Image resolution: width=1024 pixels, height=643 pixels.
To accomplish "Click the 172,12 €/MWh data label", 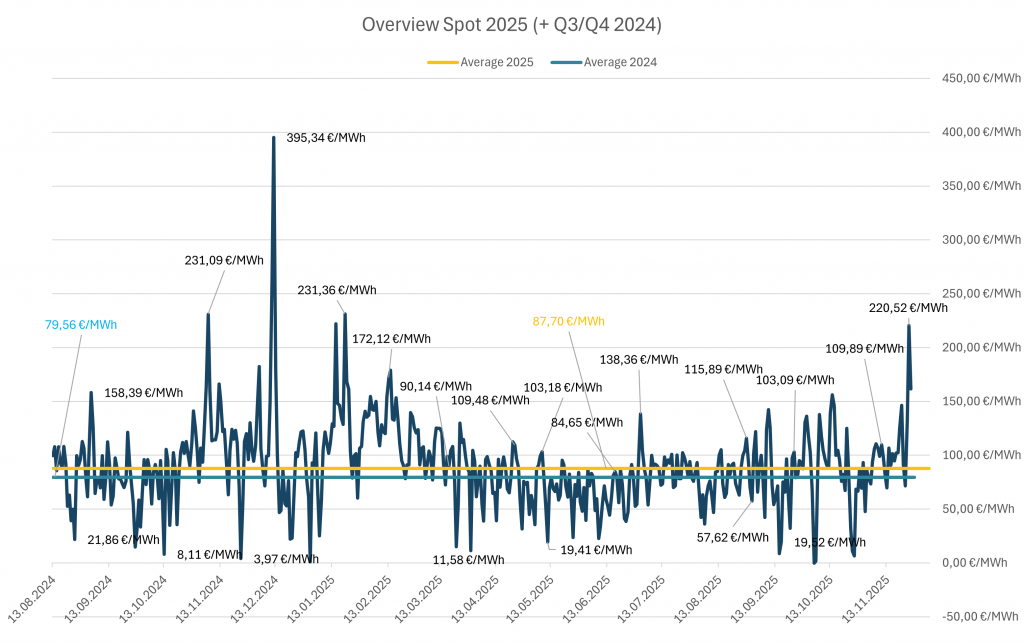I will point(391,338).
